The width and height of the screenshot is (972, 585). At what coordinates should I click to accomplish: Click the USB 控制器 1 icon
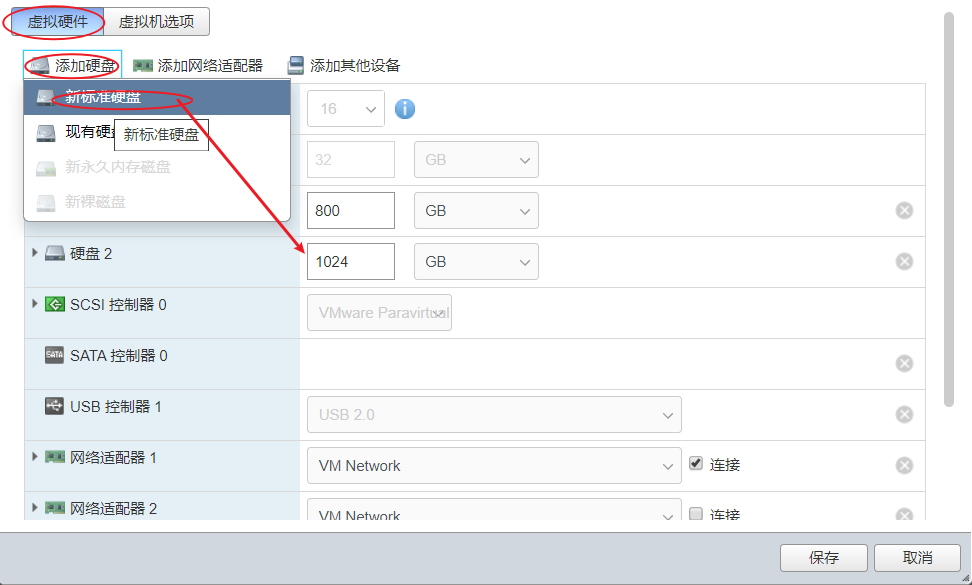tap(55, 406)
